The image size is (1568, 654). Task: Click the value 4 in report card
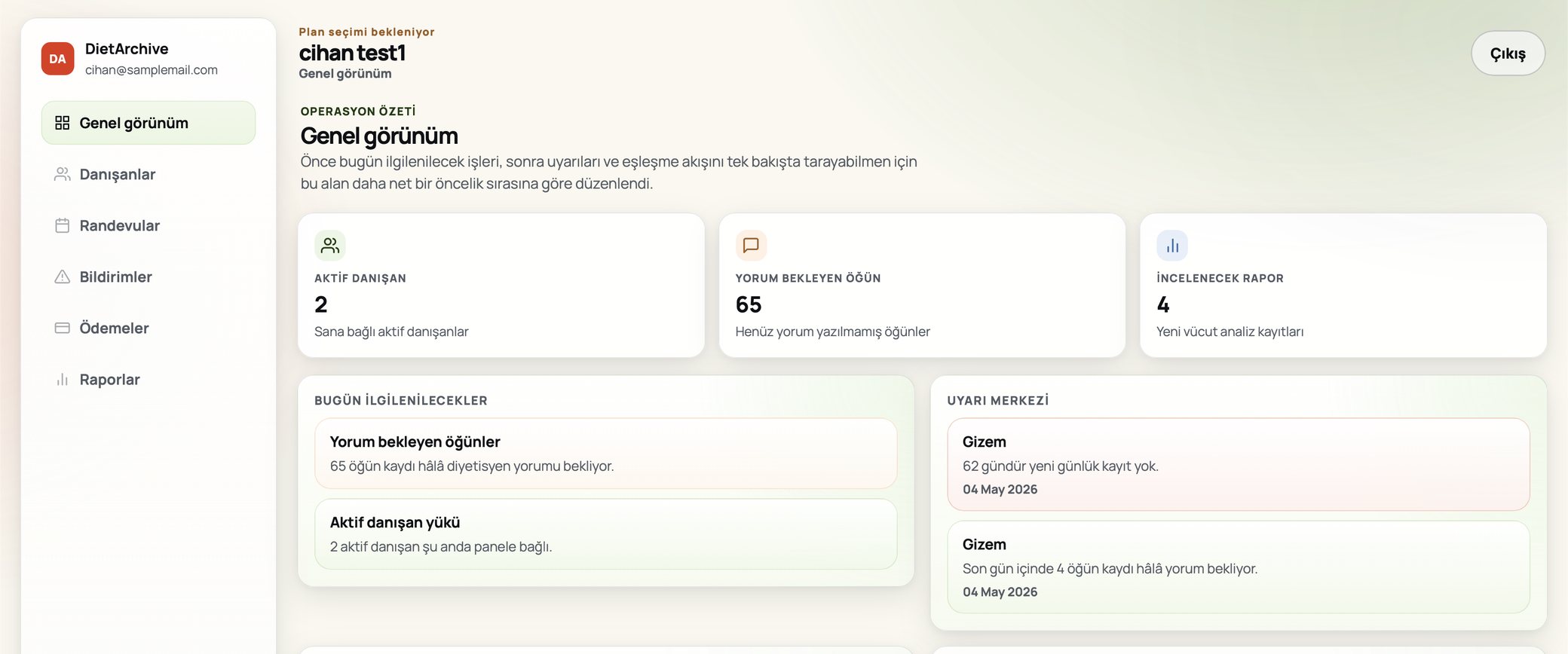(x=1163, y=304)
